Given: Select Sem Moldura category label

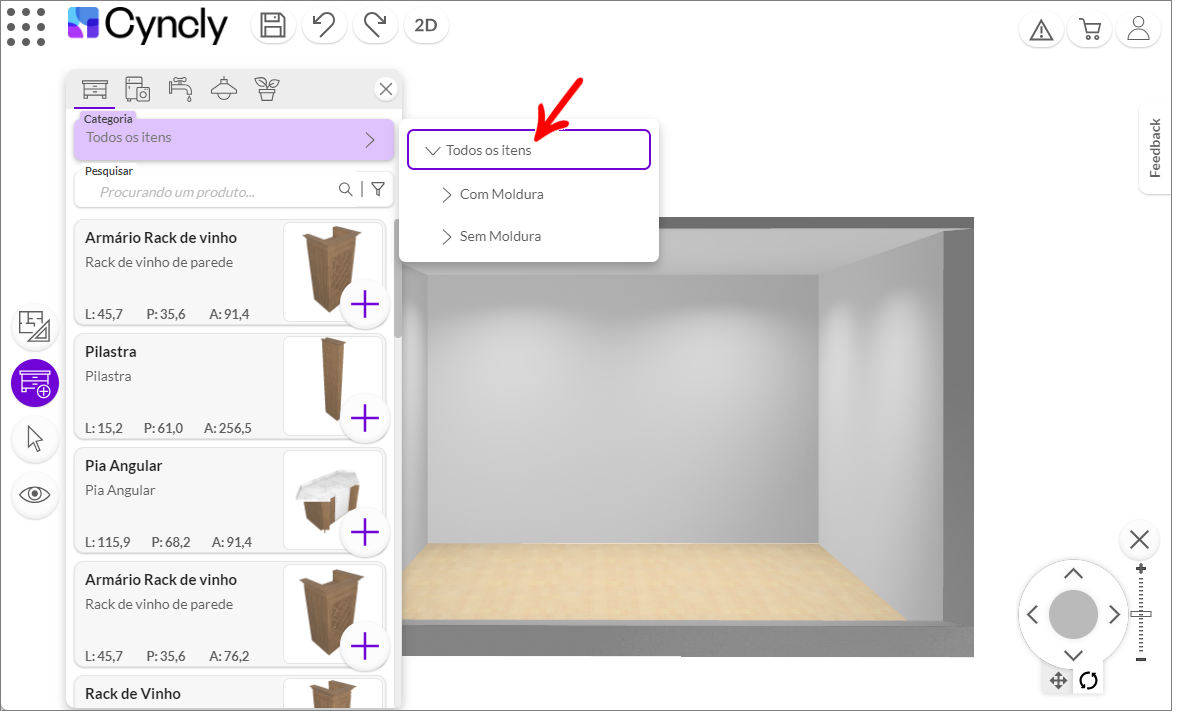Looking at the screenshot, I should [501, 237].
